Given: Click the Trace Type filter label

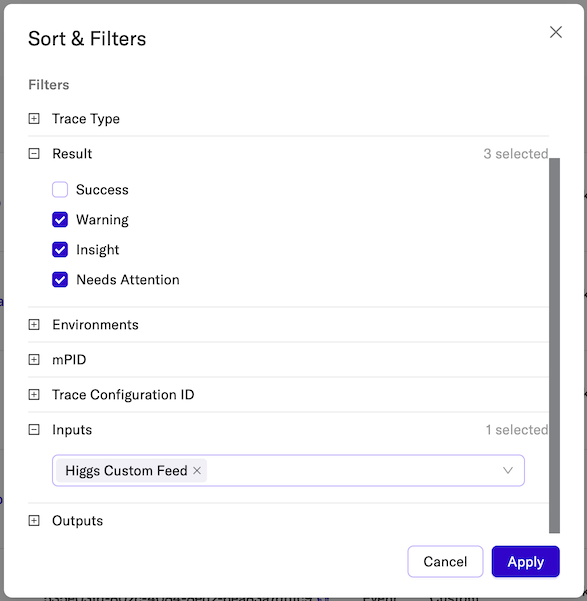Looking at the screenshot, I should (86, 119).
